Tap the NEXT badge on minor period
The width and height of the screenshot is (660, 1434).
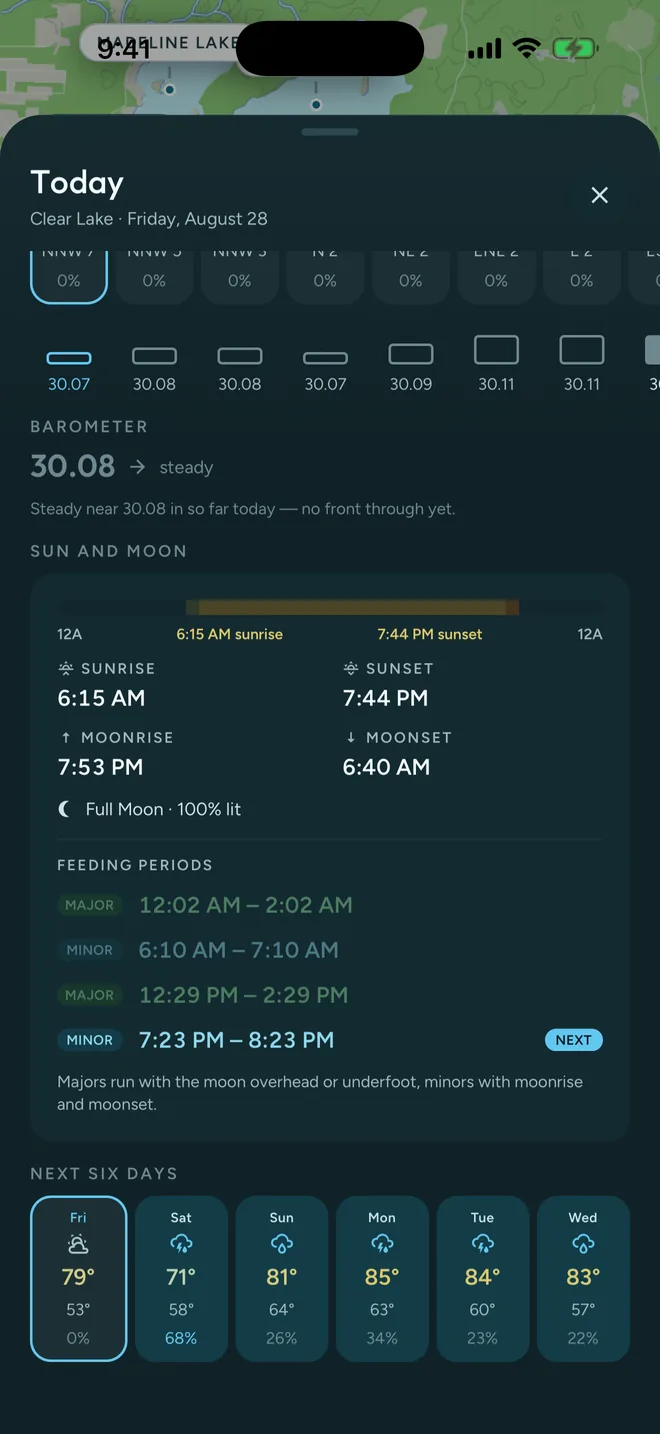coord(574,1040)
